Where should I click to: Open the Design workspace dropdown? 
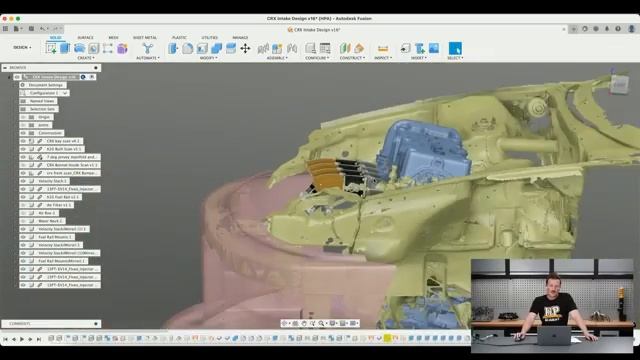[x=22, y=47]
